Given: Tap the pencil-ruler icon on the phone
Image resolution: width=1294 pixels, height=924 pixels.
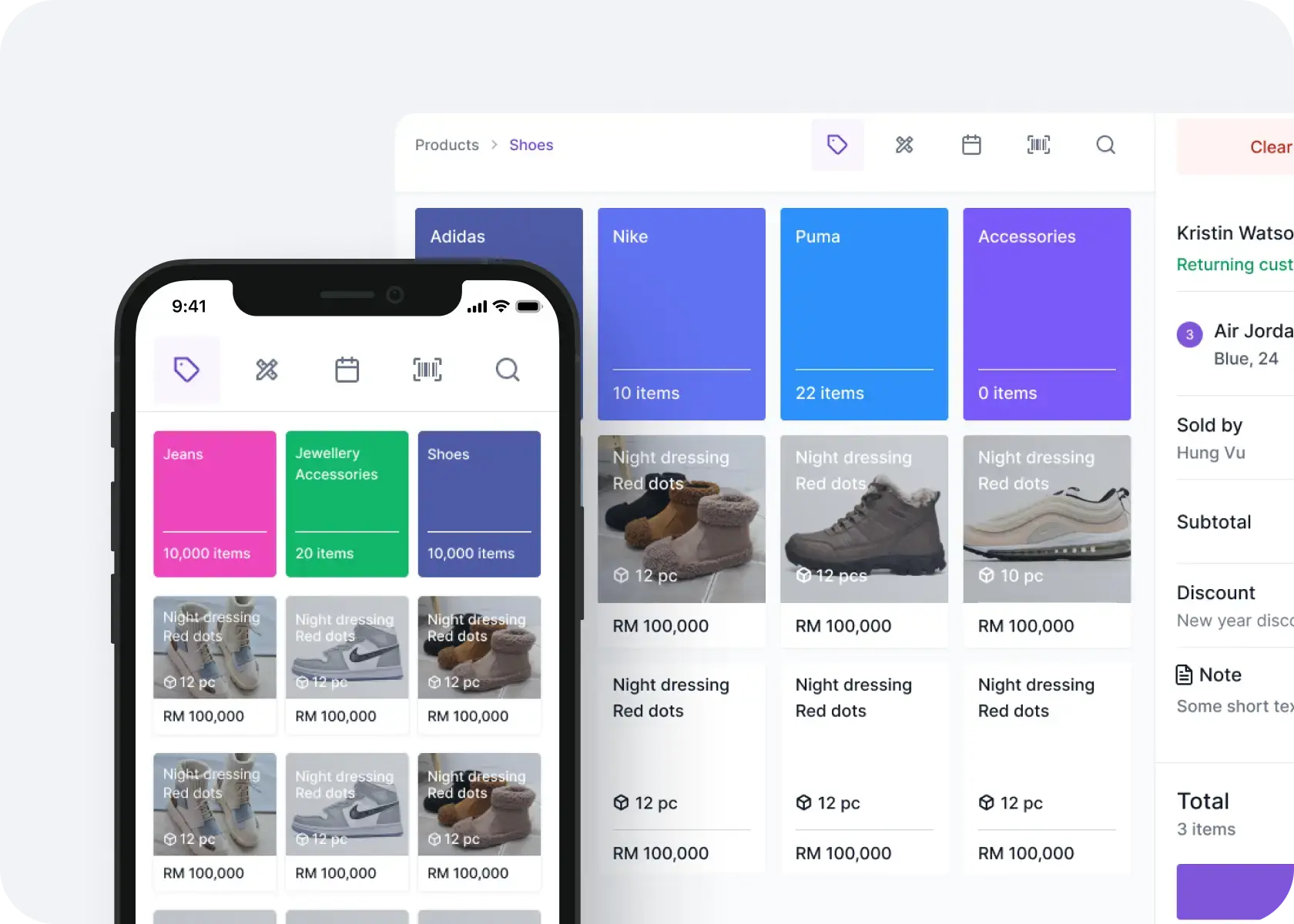Looking at the screenshot, I should pyautogui.click(x=267, y=370).
